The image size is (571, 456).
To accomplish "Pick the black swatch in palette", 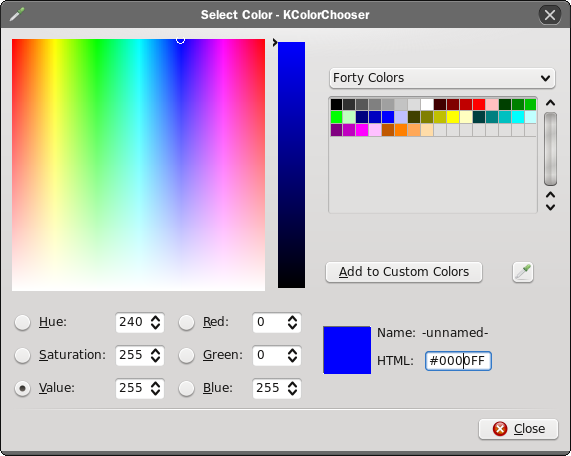I will click(336, 105).
